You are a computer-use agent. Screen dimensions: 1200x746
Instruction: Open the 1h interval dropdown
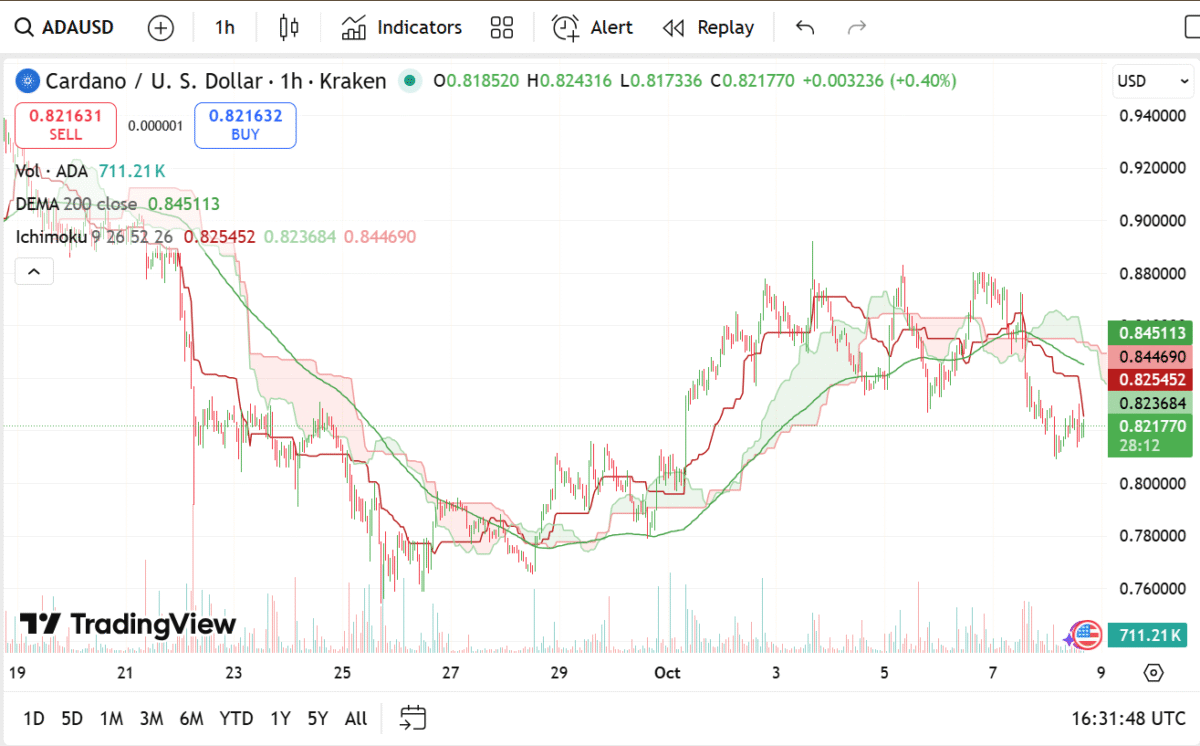tap(225, 27)
